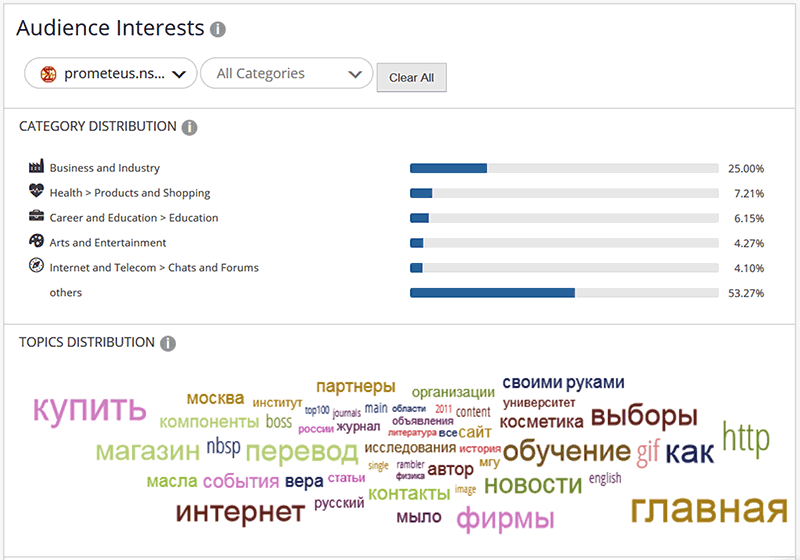The height and width of the screenshot is (560, 800).
Task: Click the prometeus site favicon
Action: click(x=48, y=74)
